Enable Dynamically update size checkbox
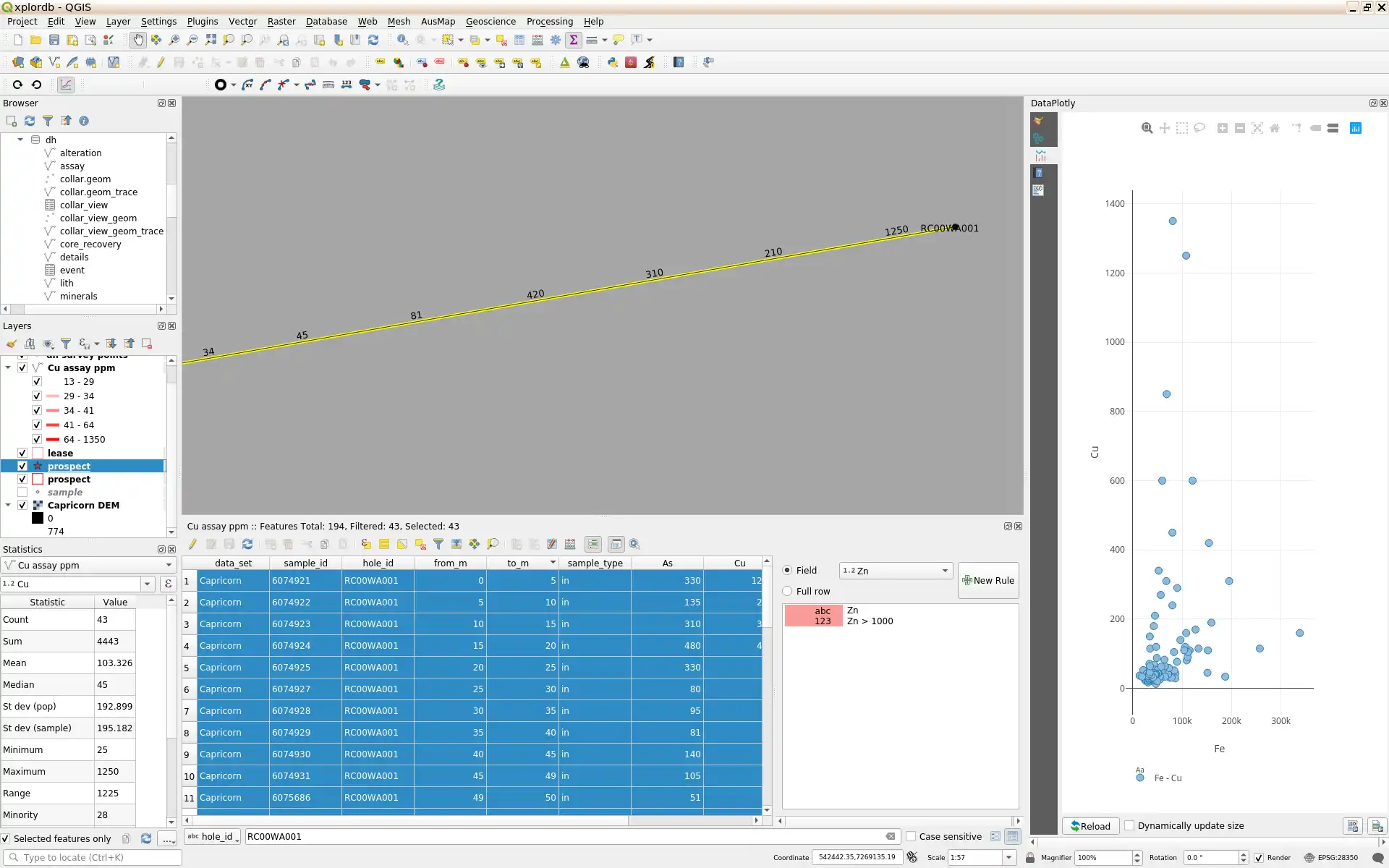This screenshot has height=868, width=1389. (x=1129, y=825)
